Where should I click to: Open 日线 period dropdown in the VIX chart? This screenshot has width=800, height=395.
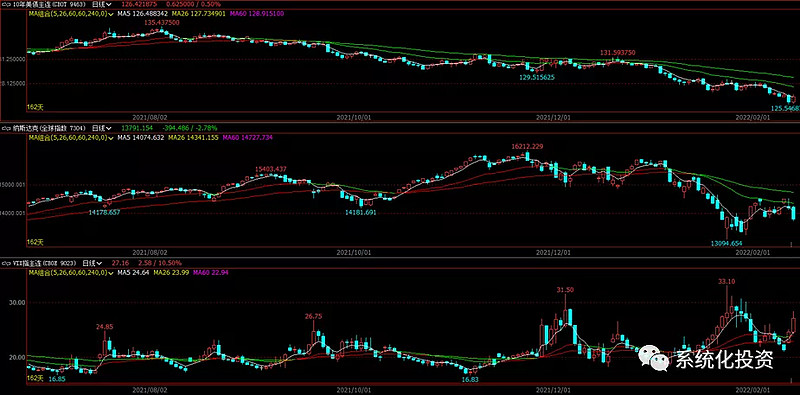coord(92,263)
